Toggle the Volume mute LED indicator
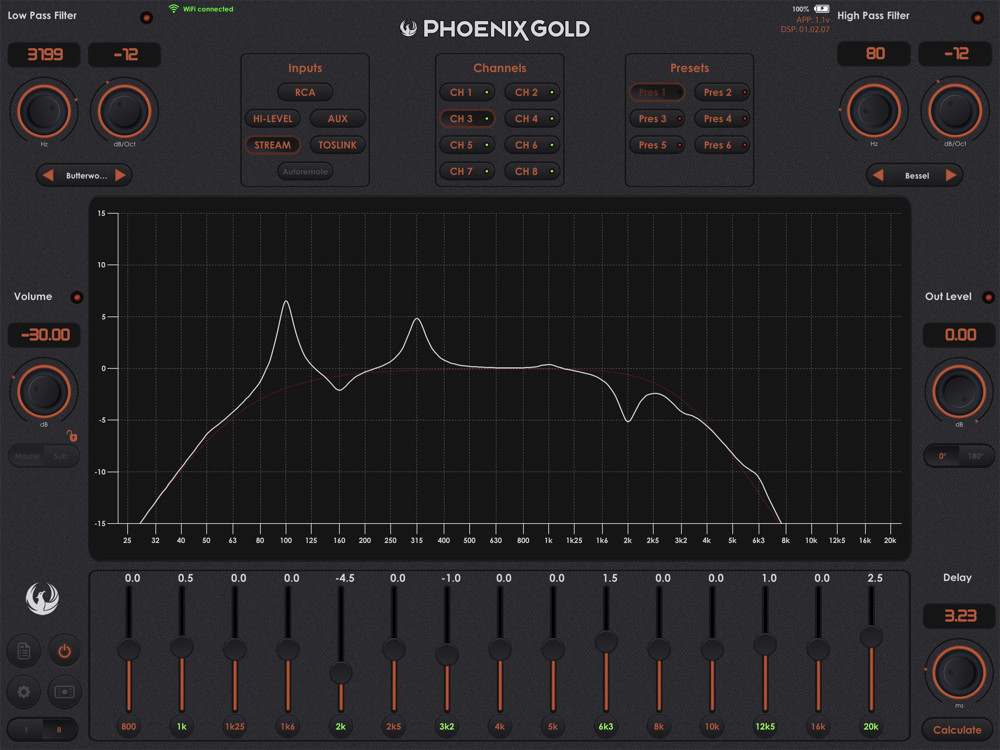Screen dimensions: 1000x750 tap(77, 297)
